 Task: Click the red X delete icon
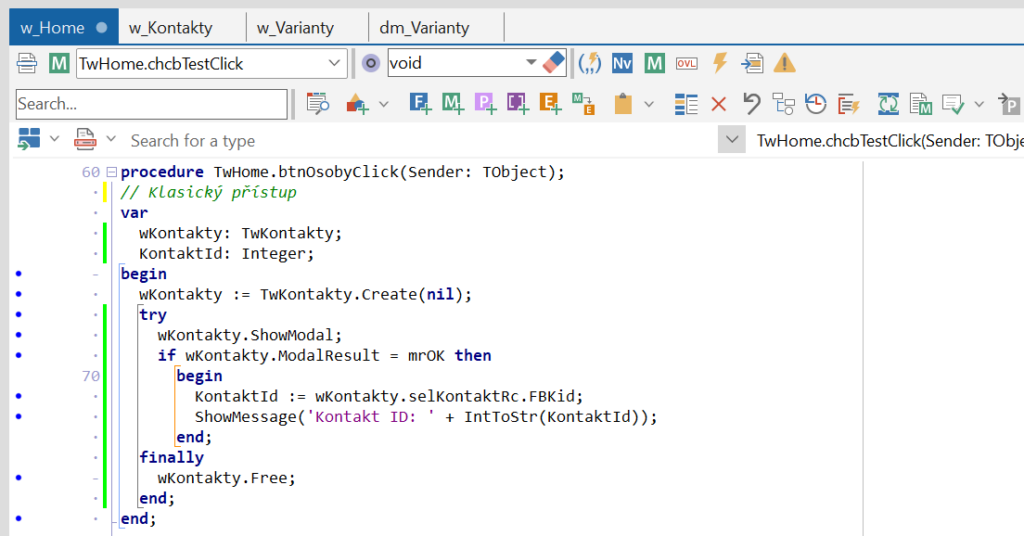coord(718,103)
